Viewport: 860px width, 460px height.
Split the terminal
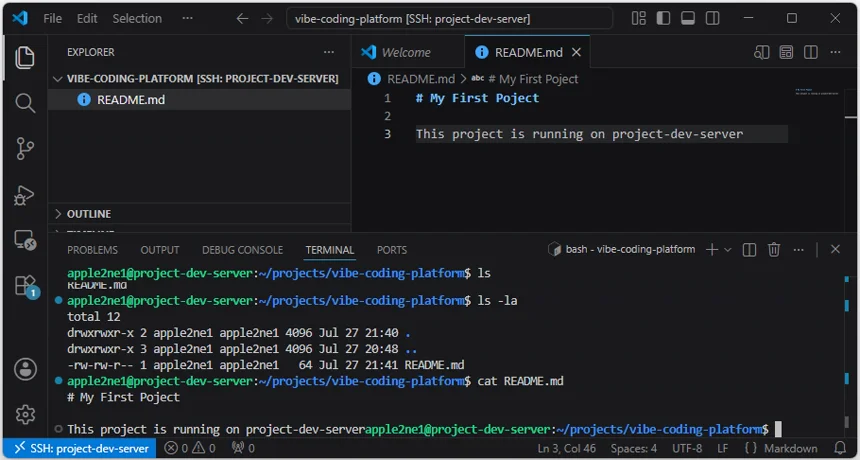pyautogui.click(x=749, y=249)
